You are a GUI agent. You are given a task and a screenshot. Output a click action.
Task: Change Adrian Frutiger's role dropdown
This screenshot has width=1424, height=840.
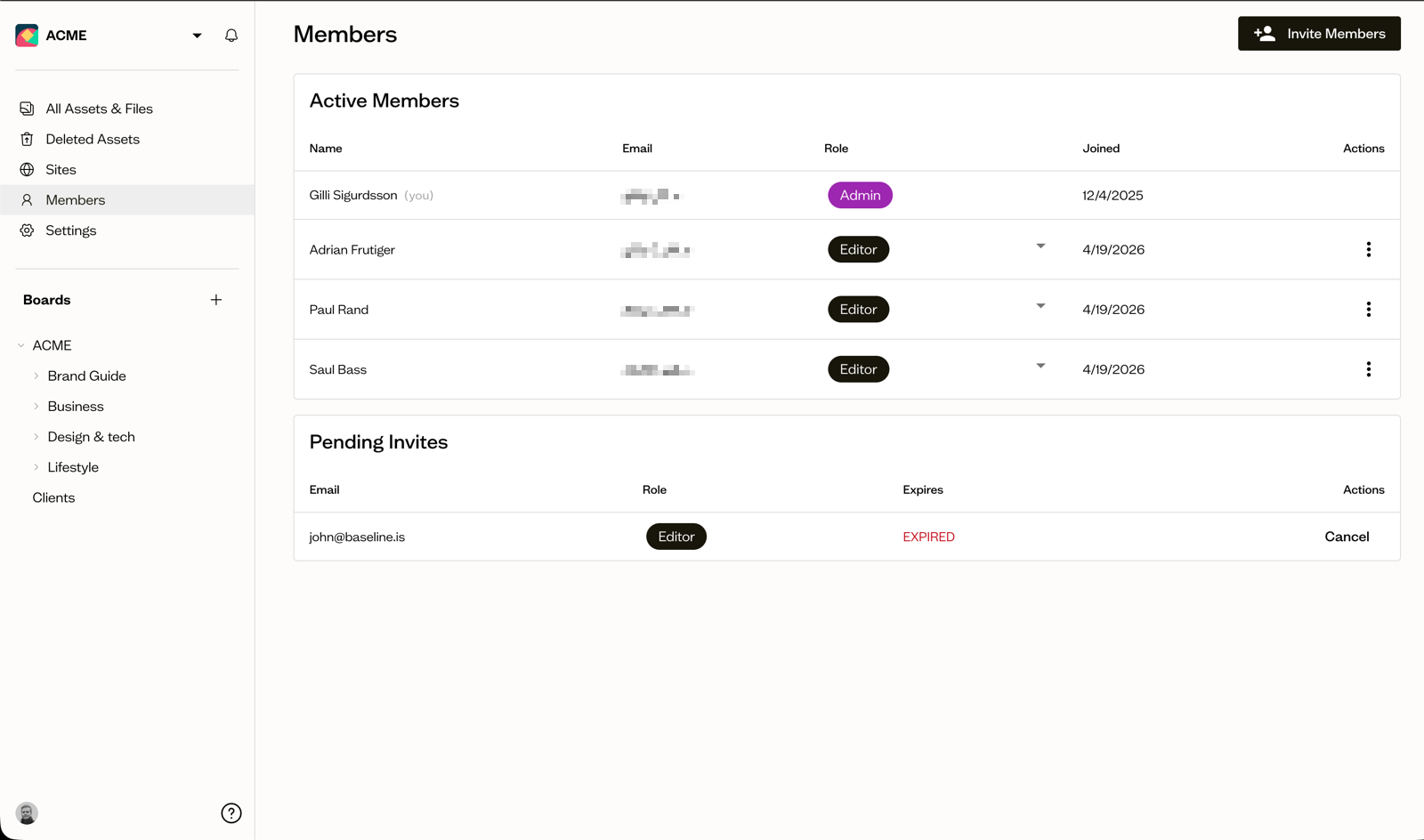(x=1040, y=246)
